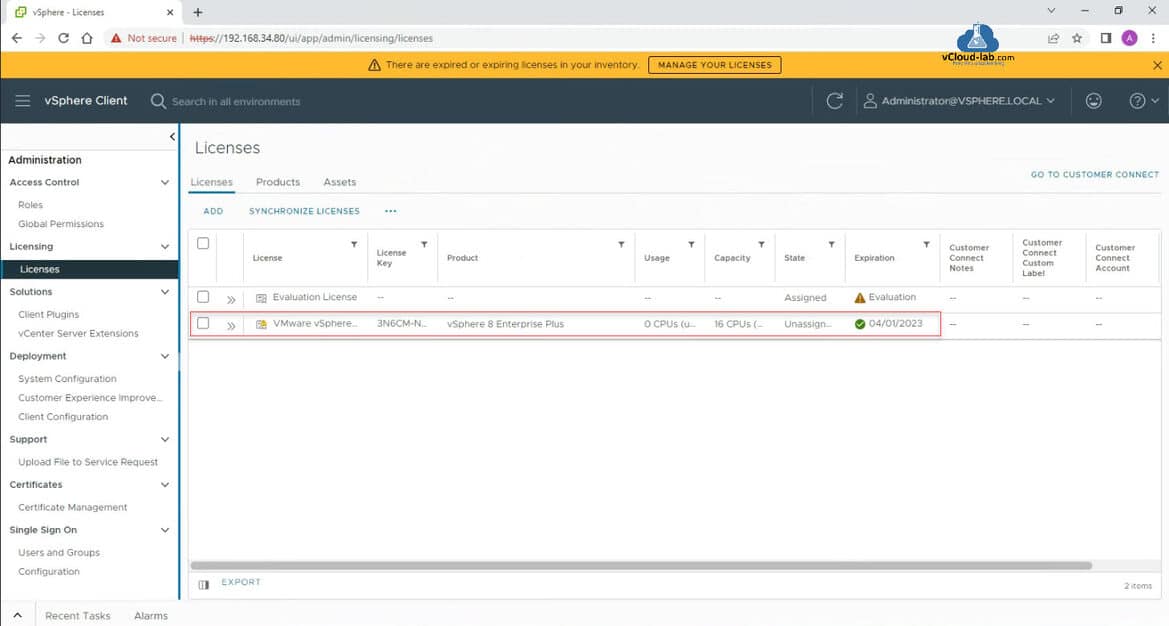Open the Alarms tab

click(x=151, y=616)
